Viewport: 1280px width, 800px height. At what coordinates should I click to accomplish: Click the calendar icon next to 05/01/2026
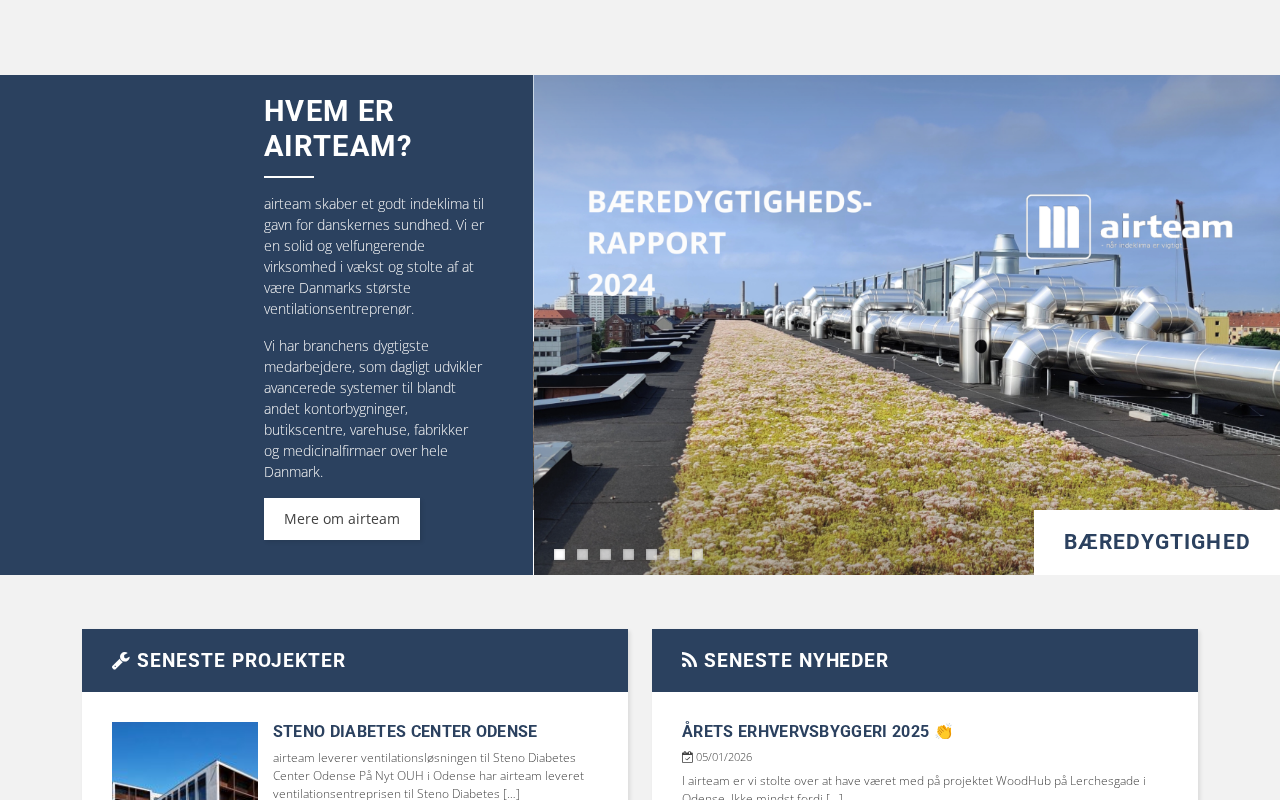click(687, 757)
